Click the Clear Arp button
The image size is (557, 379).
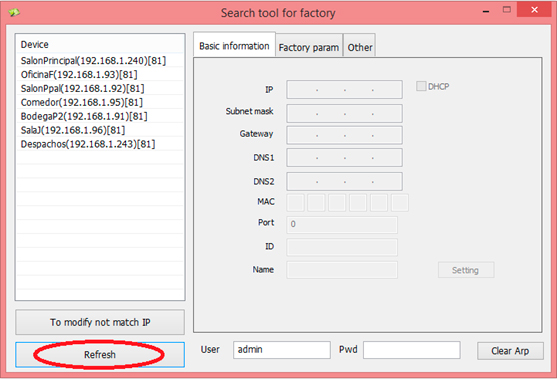click(x=510, y=351)
